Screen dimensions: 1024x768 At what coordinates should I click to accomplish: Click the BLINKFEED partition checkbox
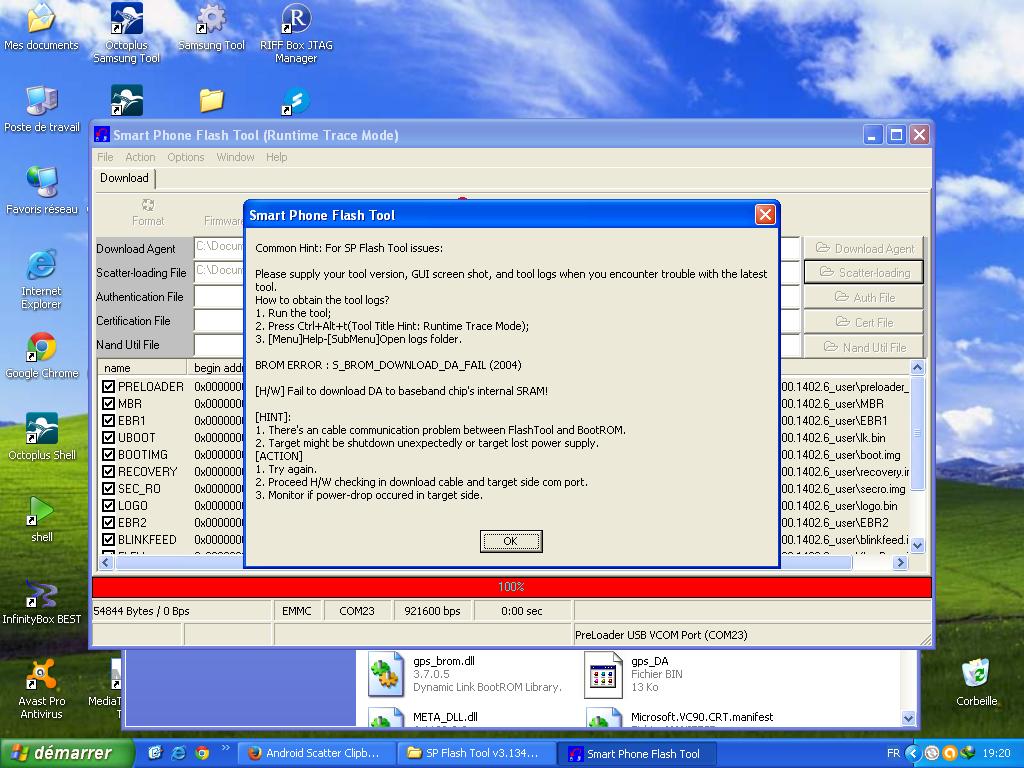(108, 539)
